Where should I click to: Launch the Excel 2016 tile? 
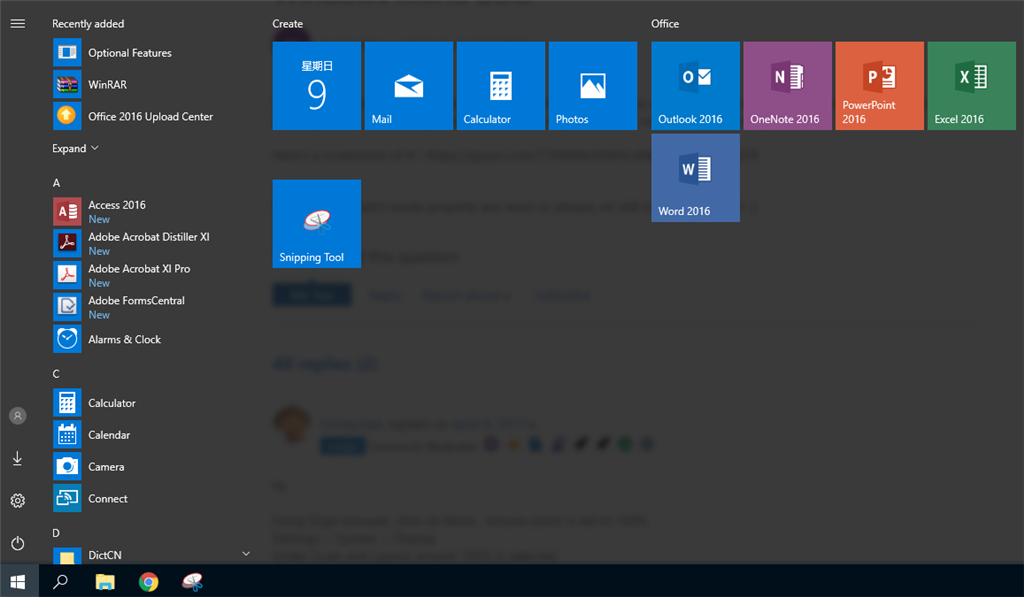tap(972, 86)
